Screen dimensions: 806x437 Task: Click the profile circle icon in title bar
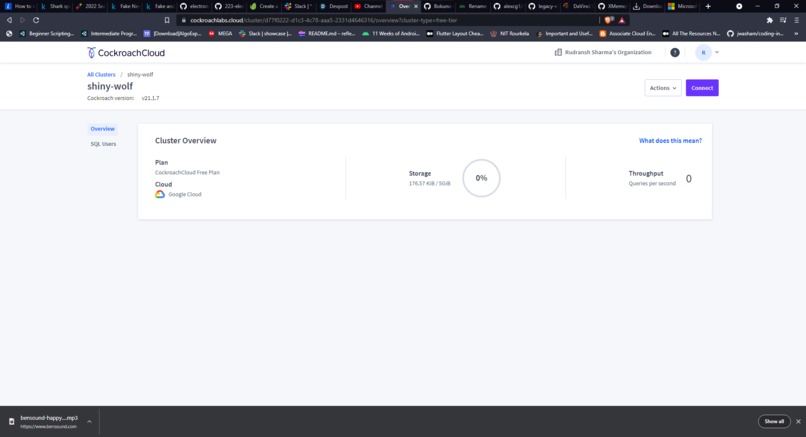(739, 6)
